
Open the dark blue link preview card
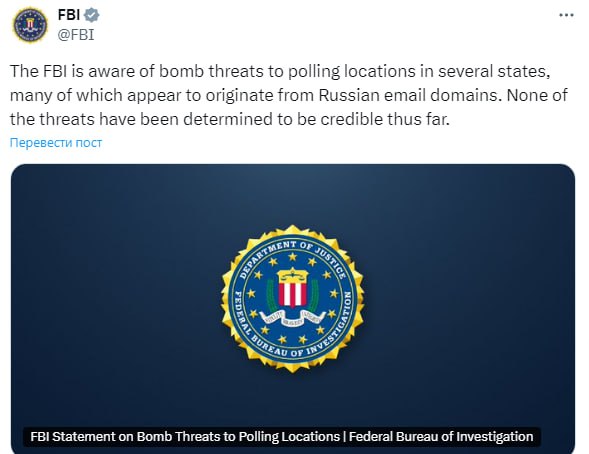[x=293, y=309]
